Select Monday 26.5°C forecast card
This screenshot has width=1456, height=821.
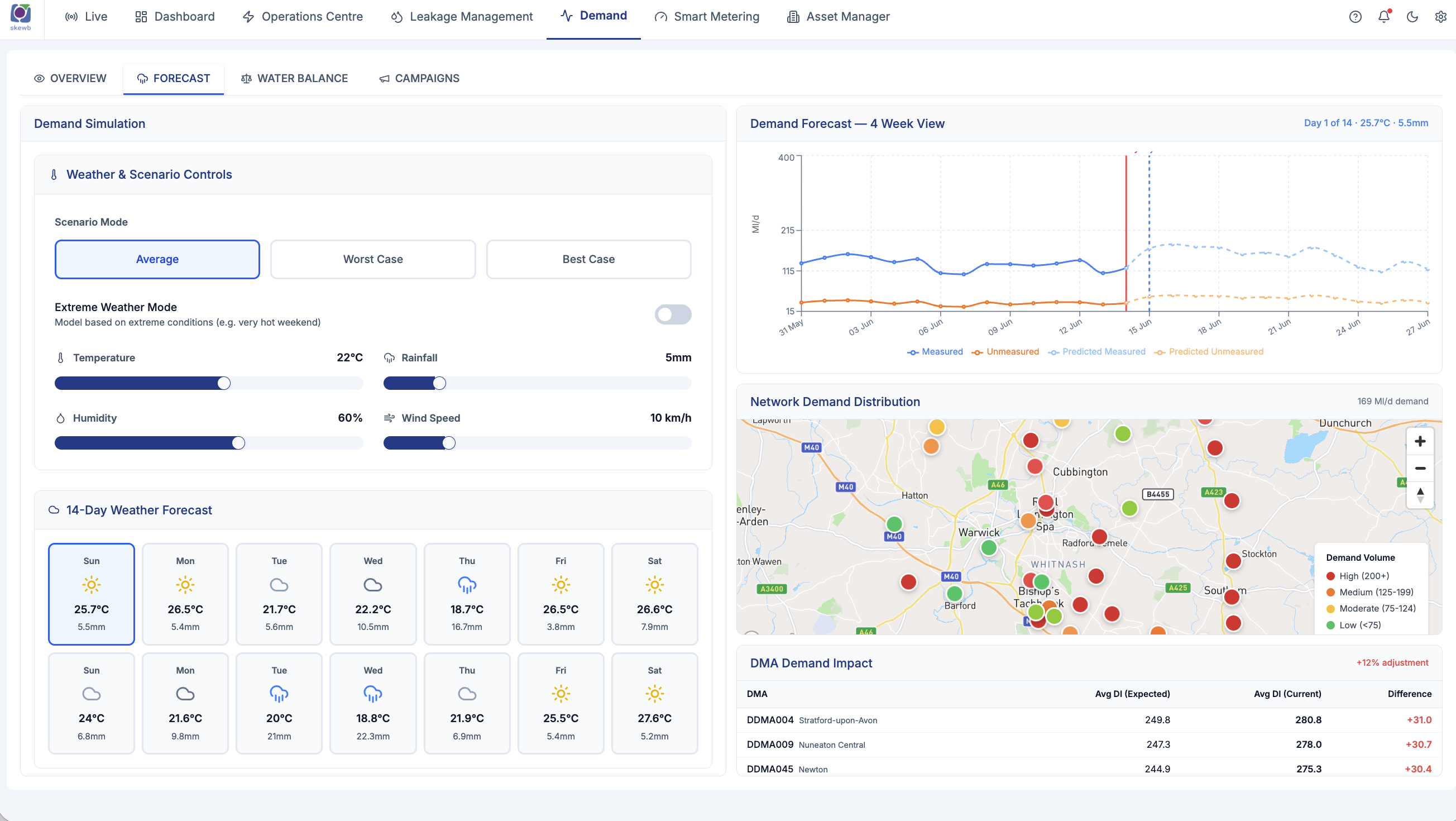click(x=185, y=594)
